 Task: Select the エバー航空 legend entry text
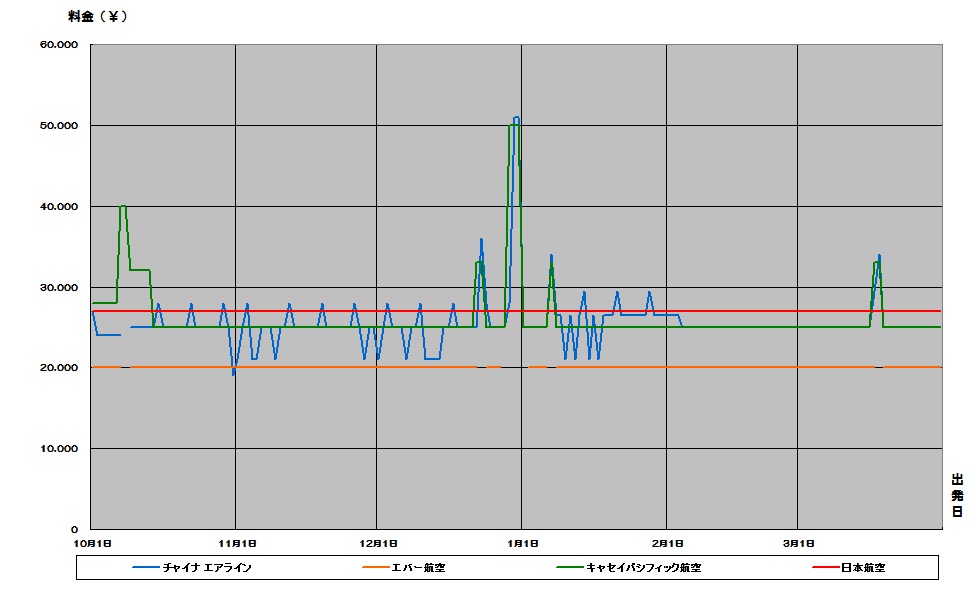[419, 567]
